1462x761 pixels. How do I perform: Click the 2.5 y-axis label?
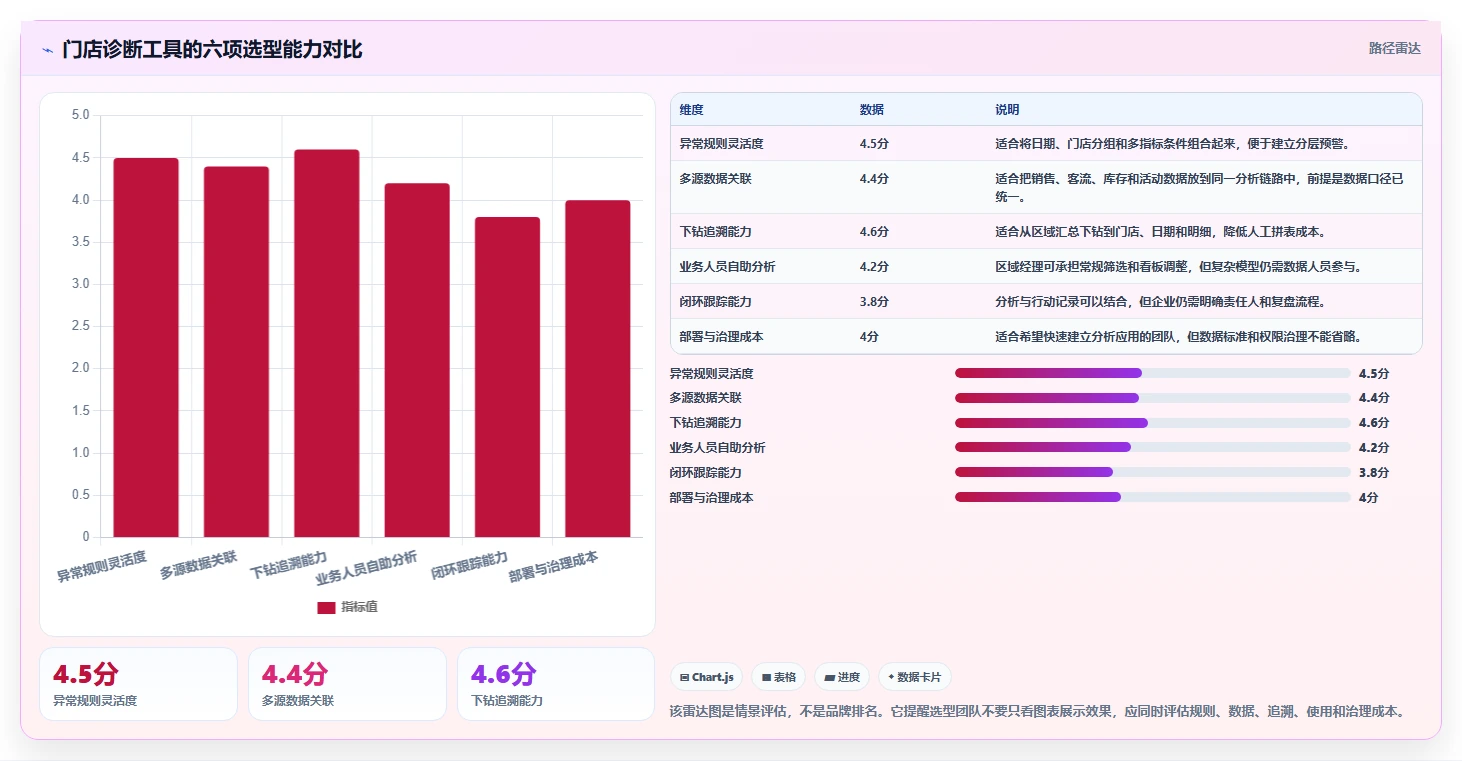[x=81, y=326]
